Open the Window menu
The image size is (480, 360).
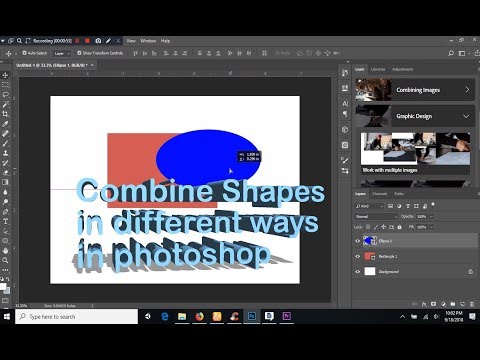click(148, 41)
